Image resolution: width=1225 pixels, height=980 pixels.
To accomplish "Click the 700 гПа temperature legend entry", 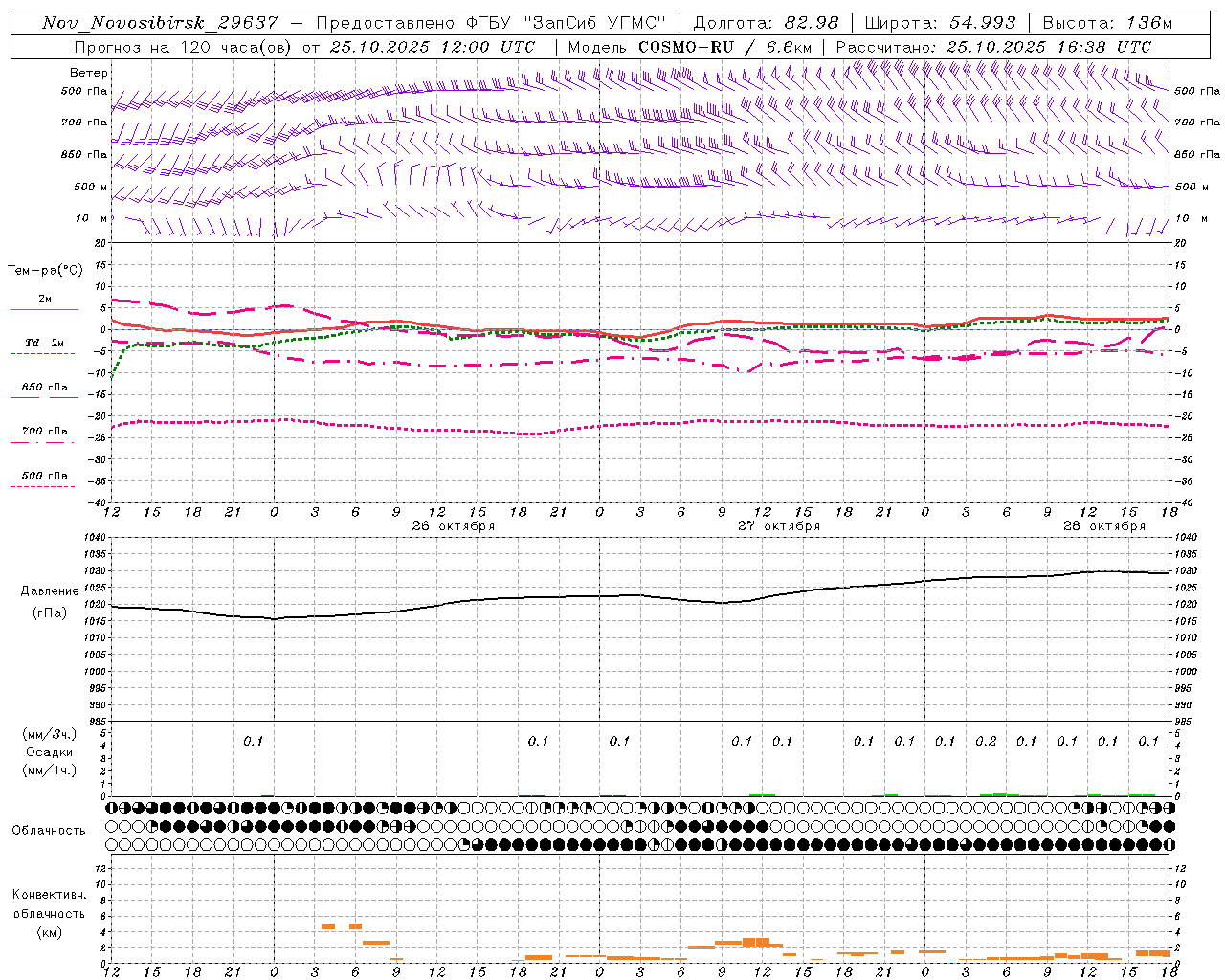I will coord(45,432).
